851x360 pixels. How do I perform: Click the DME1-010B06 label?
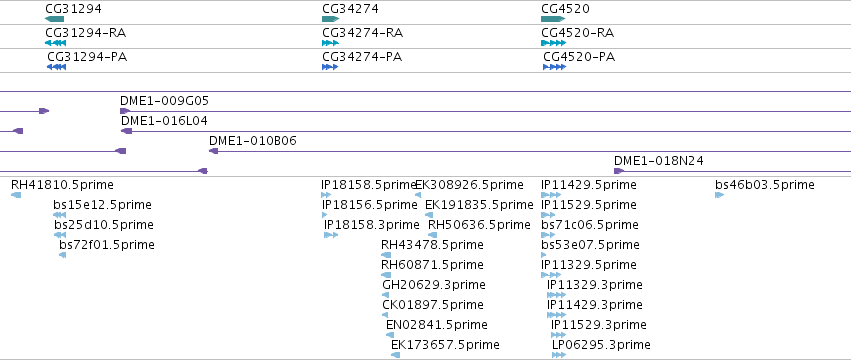(253, 141)
